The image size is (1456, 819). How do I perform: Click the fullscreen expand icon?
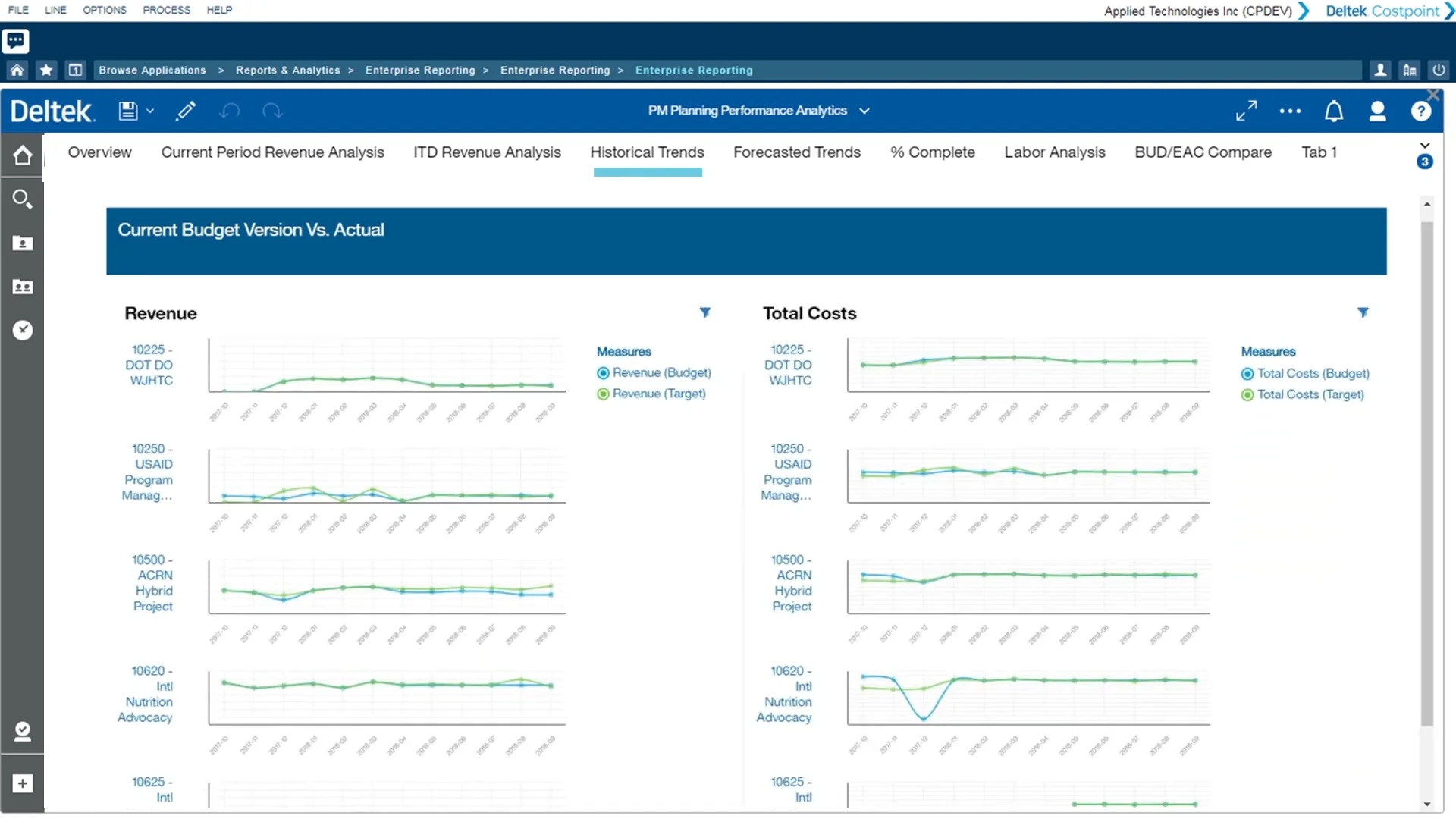1245,111
